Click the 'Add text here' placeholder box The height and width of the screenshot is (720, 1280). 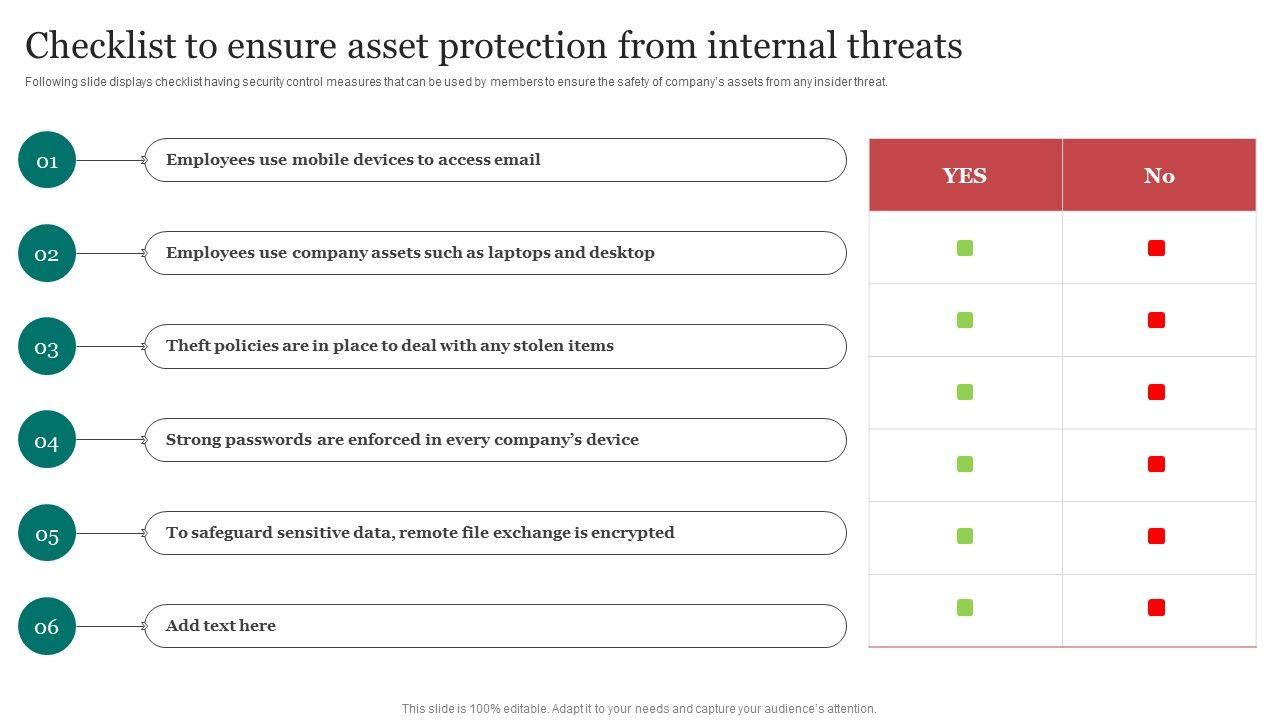pyautogui.click(x=495, y=626)
